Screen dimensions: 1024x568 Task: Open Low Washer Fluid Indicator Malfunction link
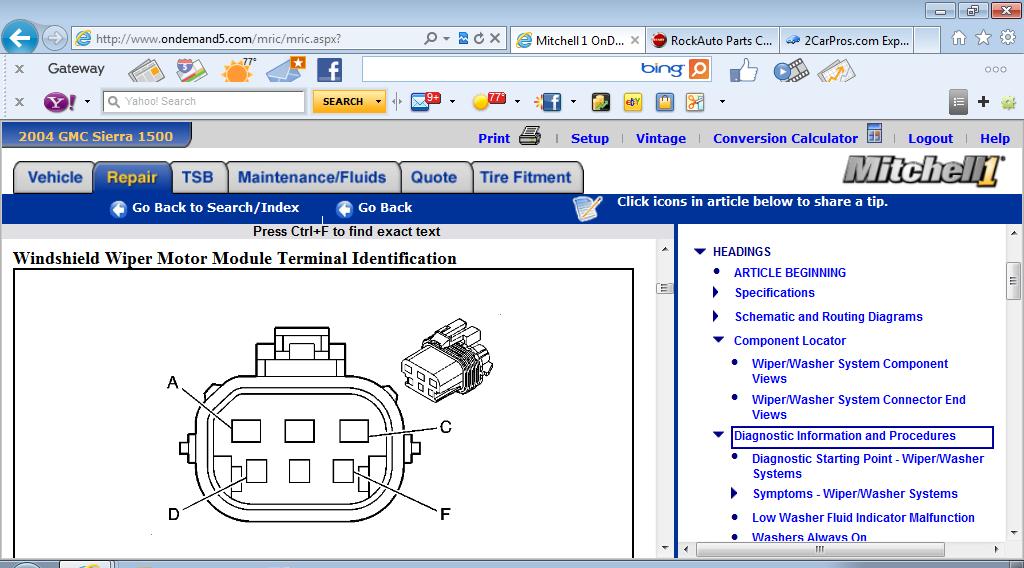(x=863, y=518)
